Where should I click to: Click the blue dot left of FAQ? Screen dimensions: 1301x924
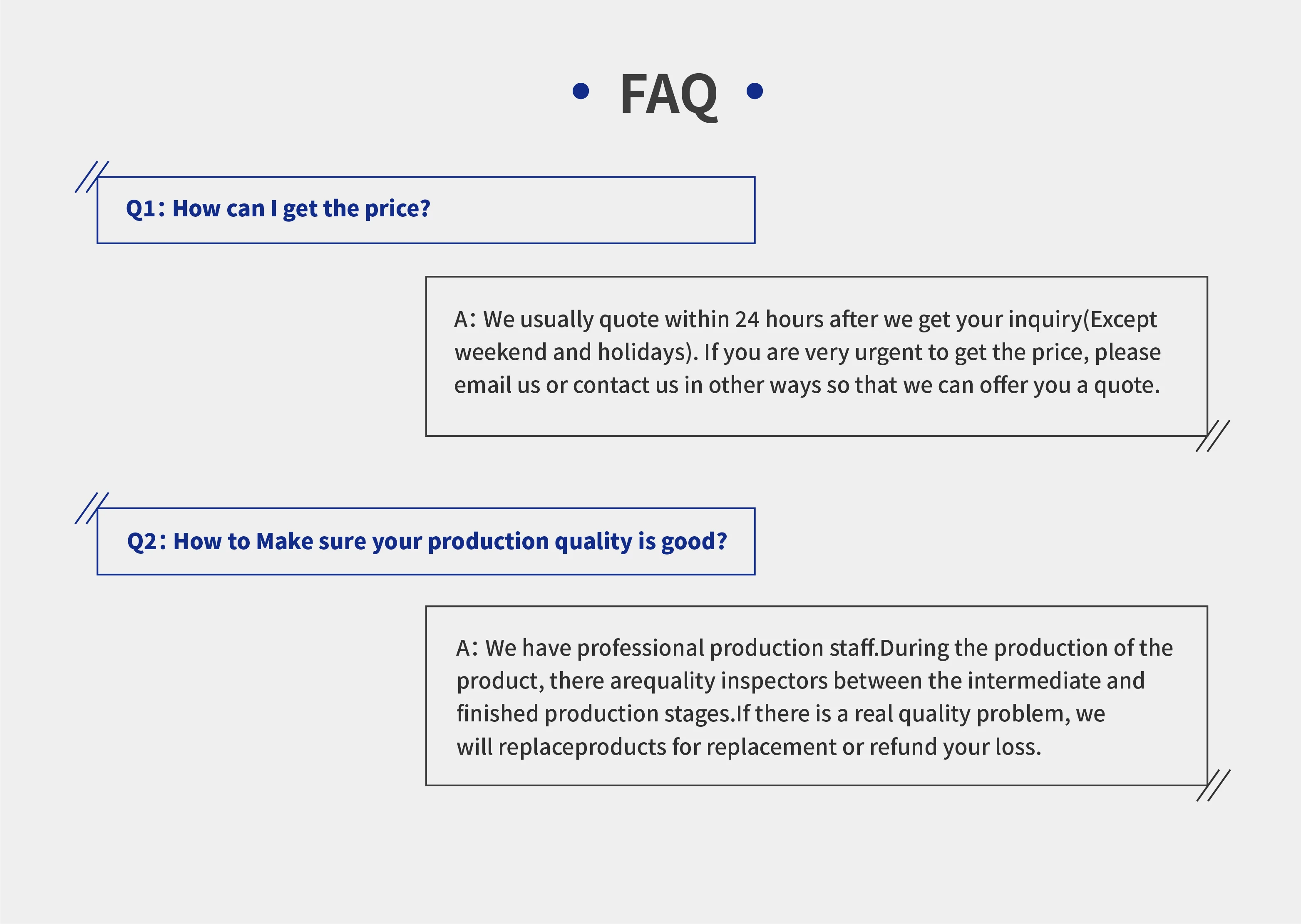click(581, 91)
